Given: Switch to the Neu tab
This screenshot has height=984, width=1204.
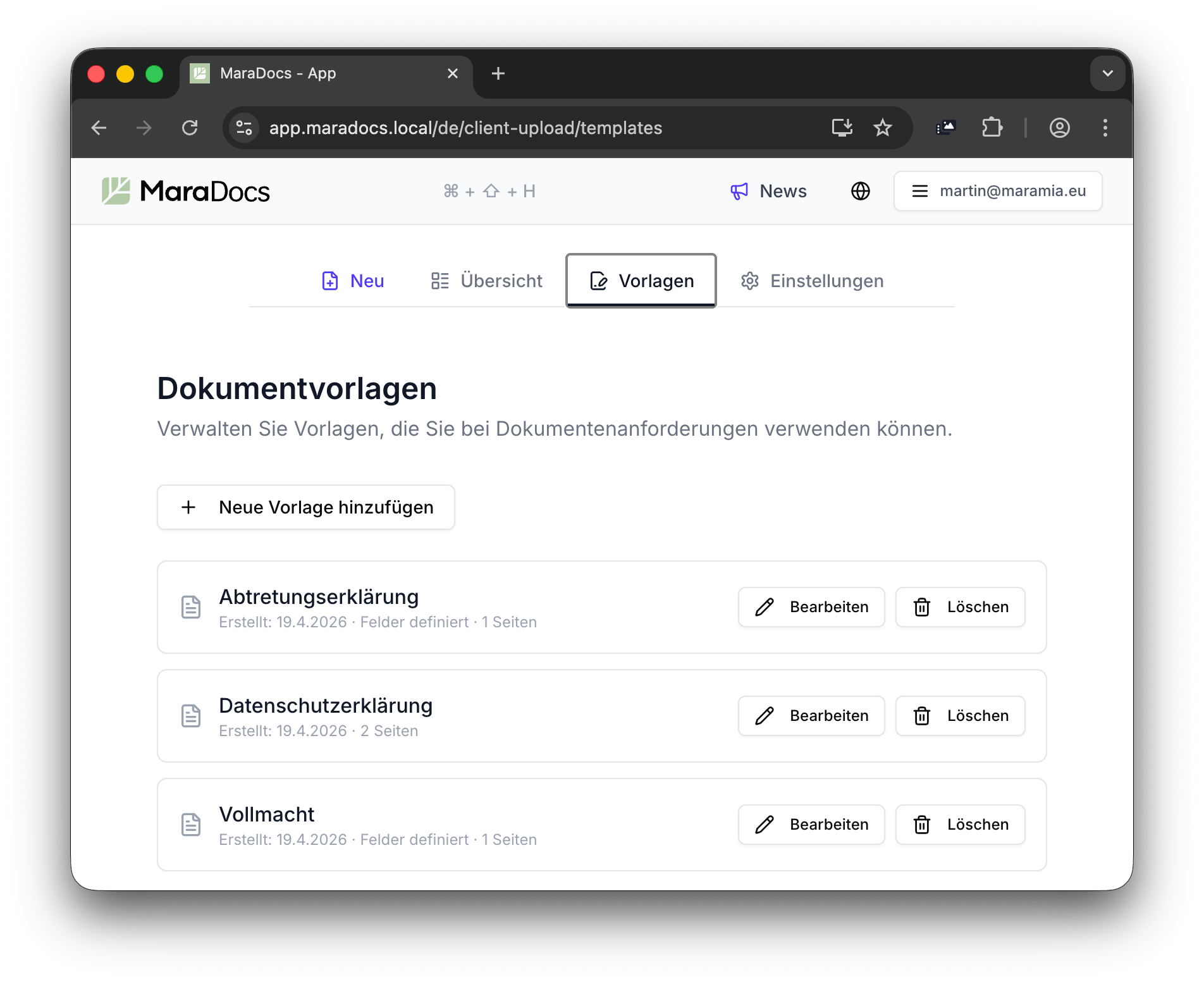Looking at the screenshot, I should click(x=352, y=281).
